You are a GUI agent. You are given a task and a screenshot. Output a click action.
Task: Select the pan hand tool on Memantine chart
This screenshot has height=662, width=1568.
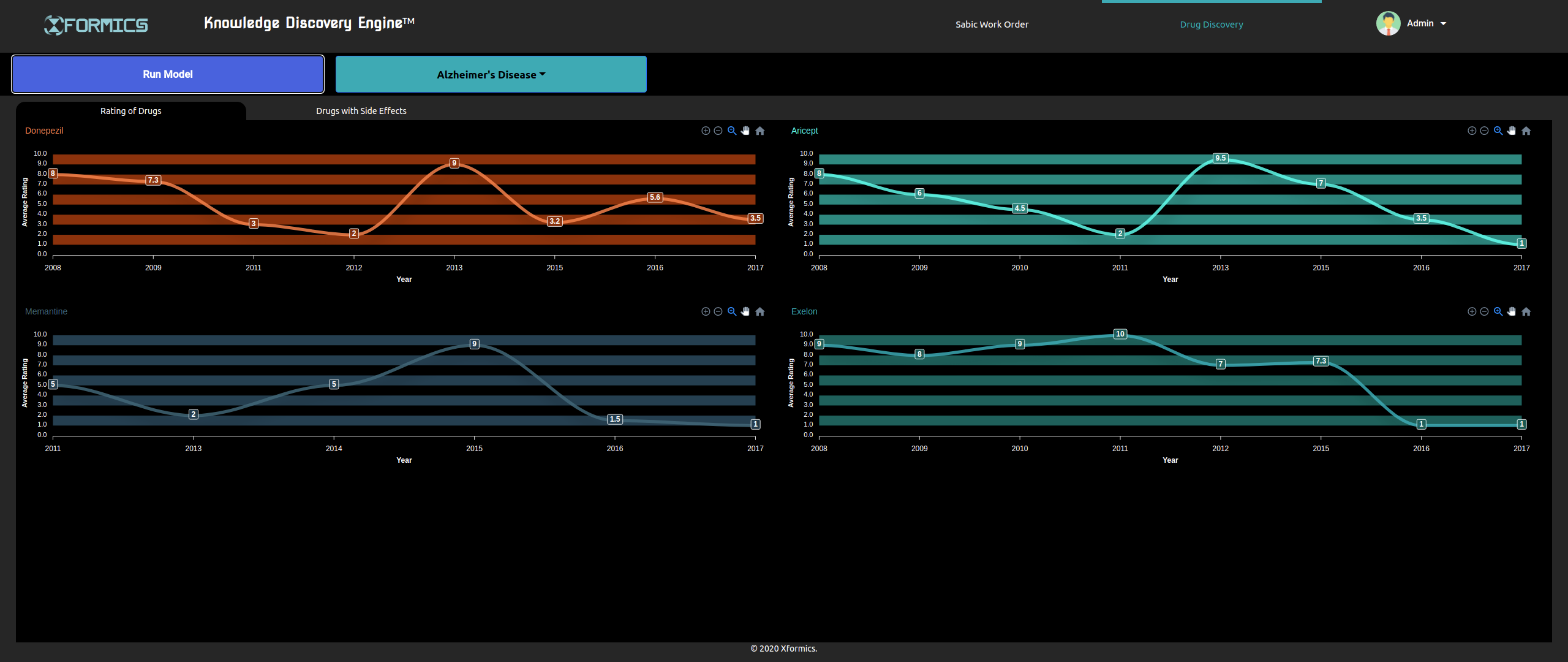(745, 311)
